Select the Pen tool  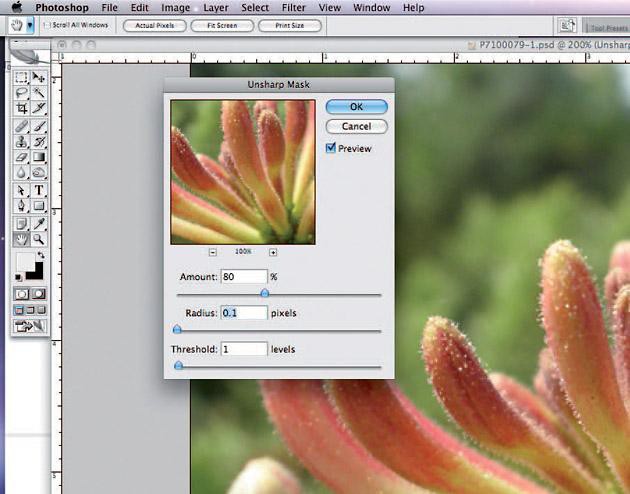[21, 206]
